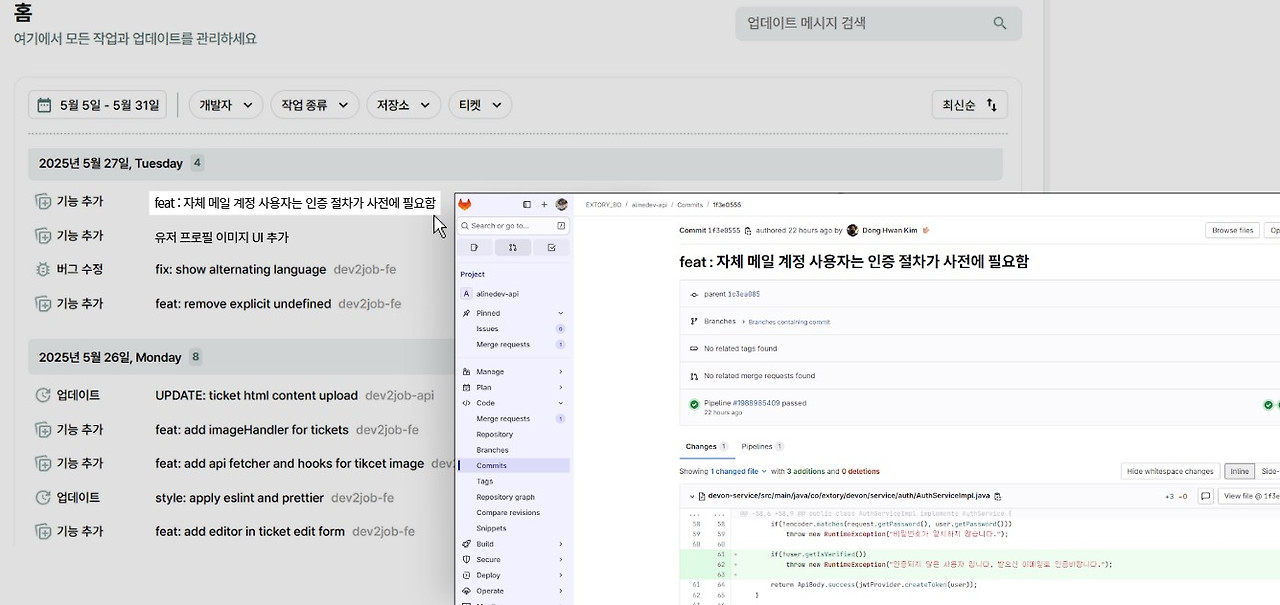Open the 개발자 filter dropdown
1280x605 pixels.
click(225, 104)
